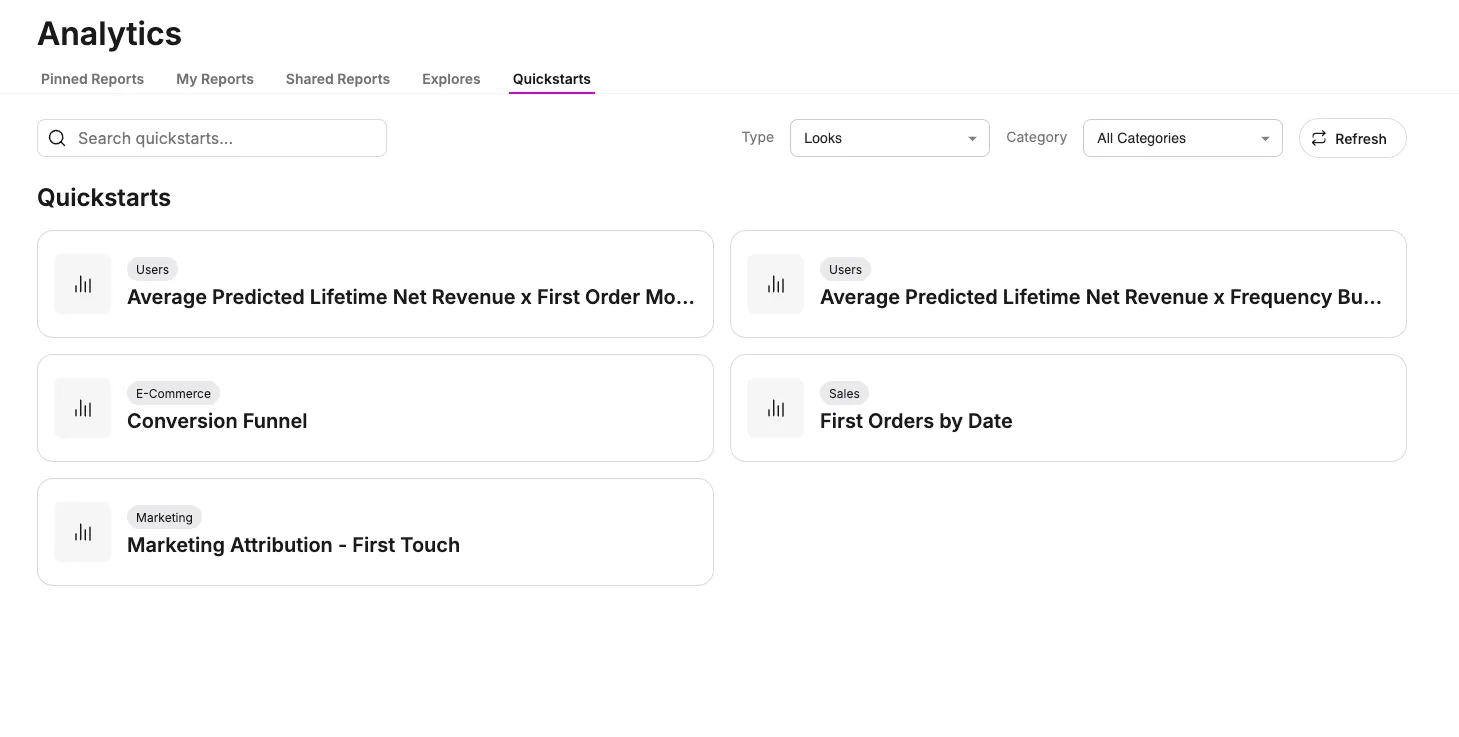Image resolution: width=1459 pixels, height=737 pixels.
Task: Switch to the Pinned Reports tab
Action: coord(92,79)
